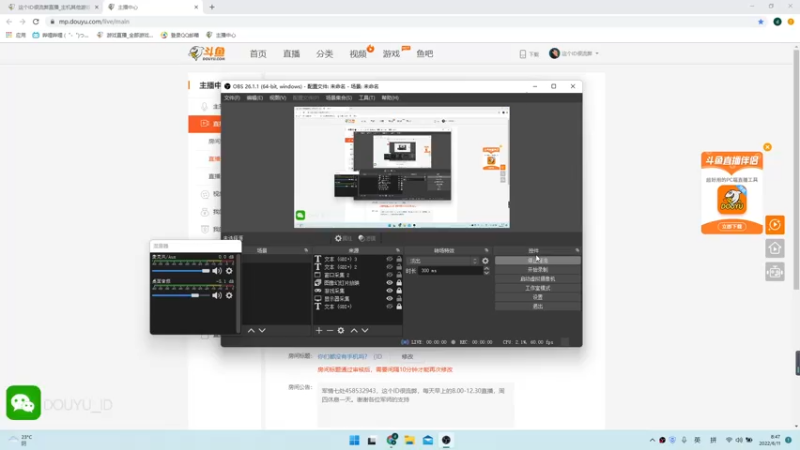Click the streaming button in OBS controls
The height and width of the screenshot is (450, 800).
[537, 260]
